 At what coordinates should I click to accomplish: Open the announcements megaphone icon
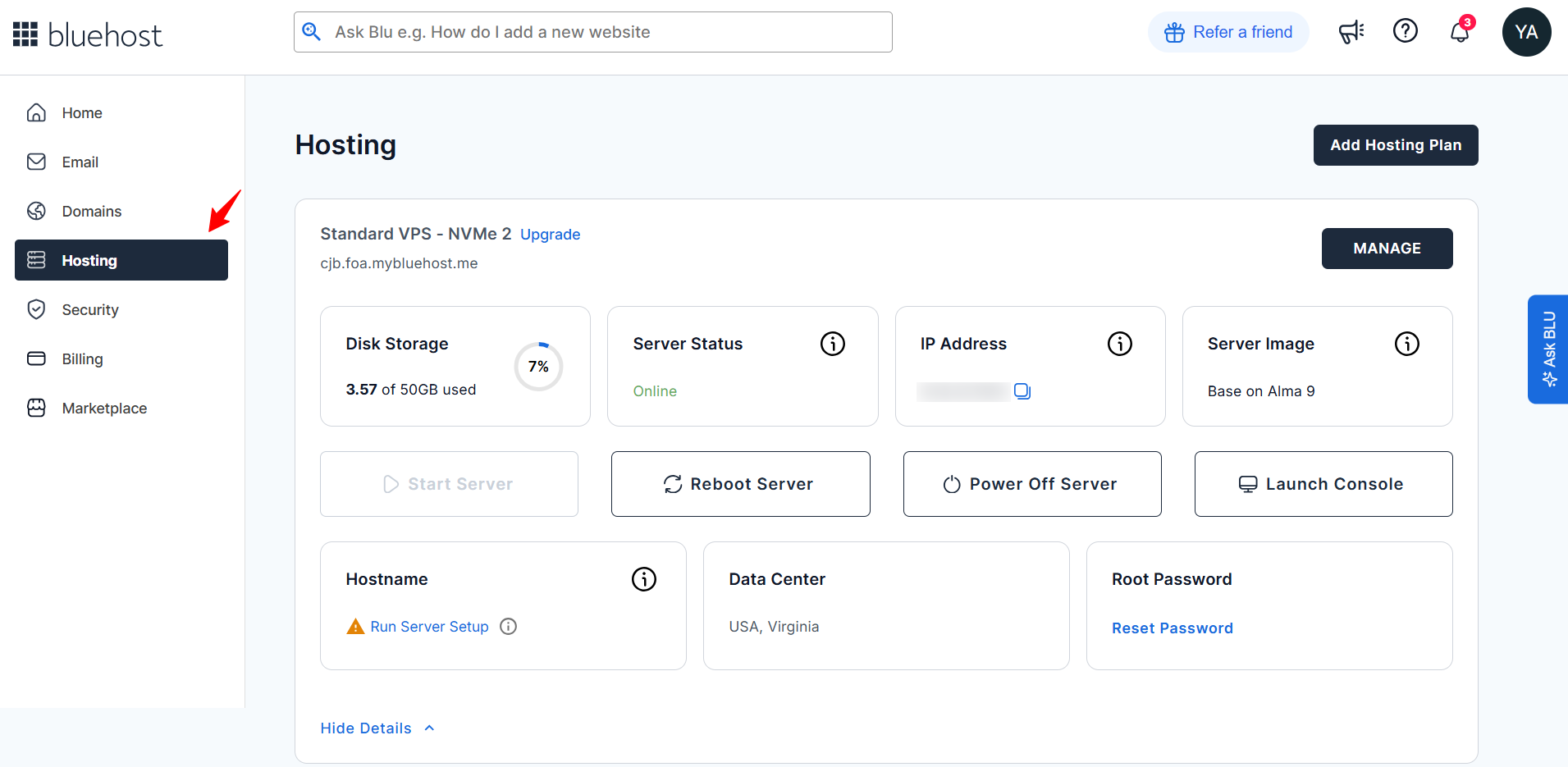coord(1351,32)
